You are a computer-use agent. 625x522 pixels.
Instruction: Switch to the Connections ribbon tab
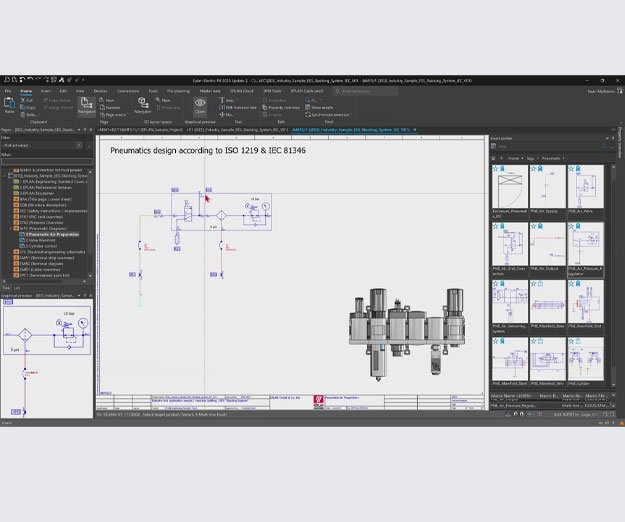[x=128, y=91]
